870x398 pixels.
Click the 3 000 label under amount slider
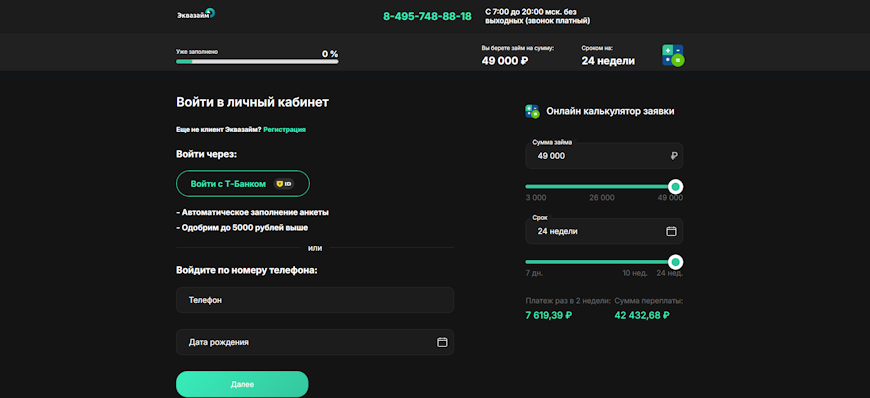pyautogui.click(x=536, y=198)
